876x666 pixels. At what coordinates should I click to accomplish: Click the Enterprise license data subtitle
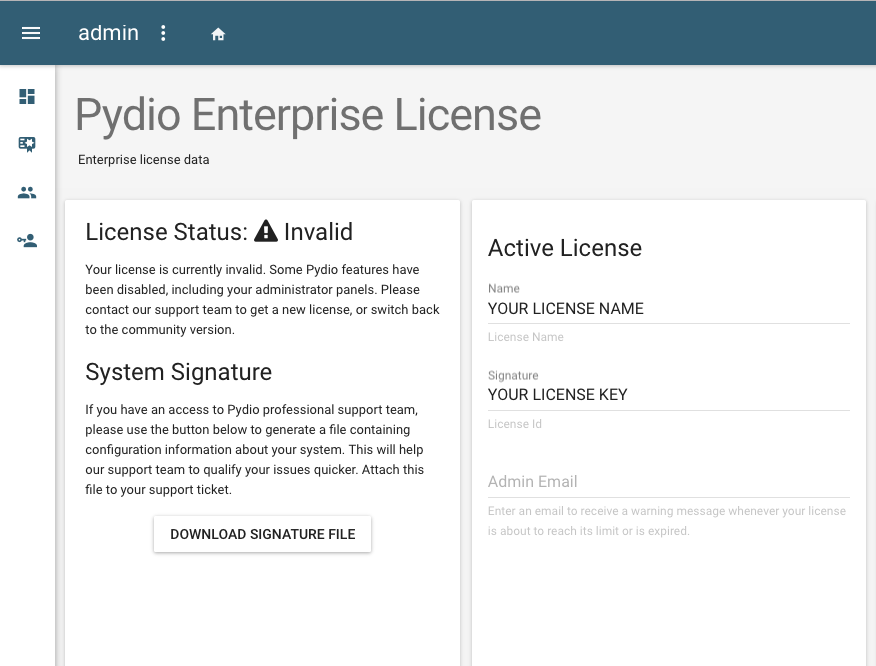[x=144, y=160]
